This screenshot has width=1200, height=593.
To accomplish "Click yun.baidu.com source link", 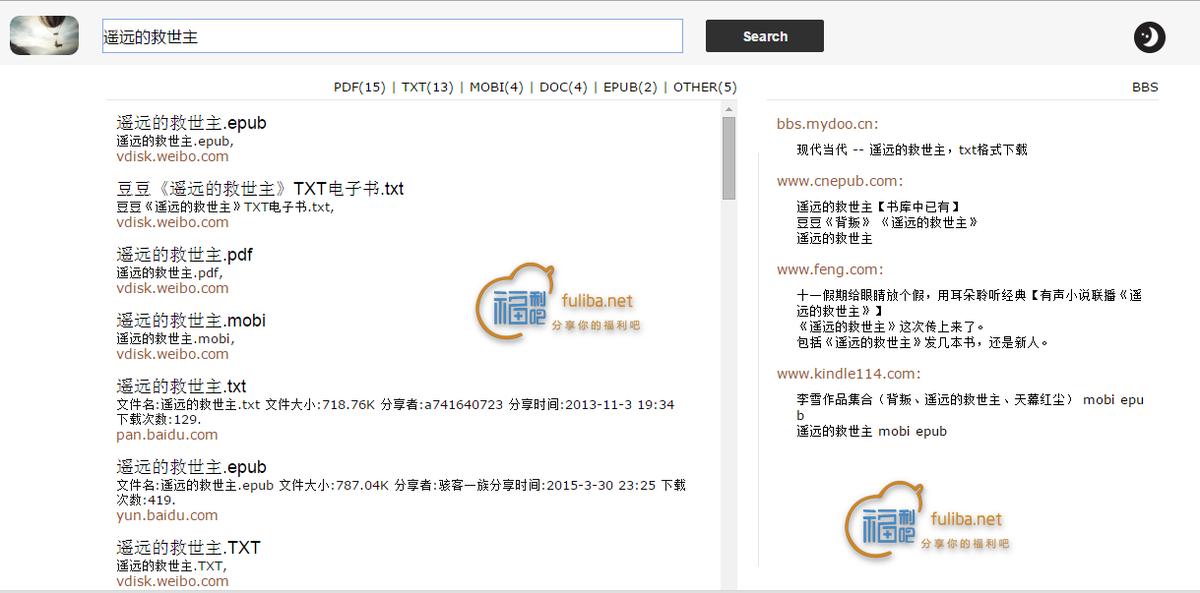I will [167, 516].
